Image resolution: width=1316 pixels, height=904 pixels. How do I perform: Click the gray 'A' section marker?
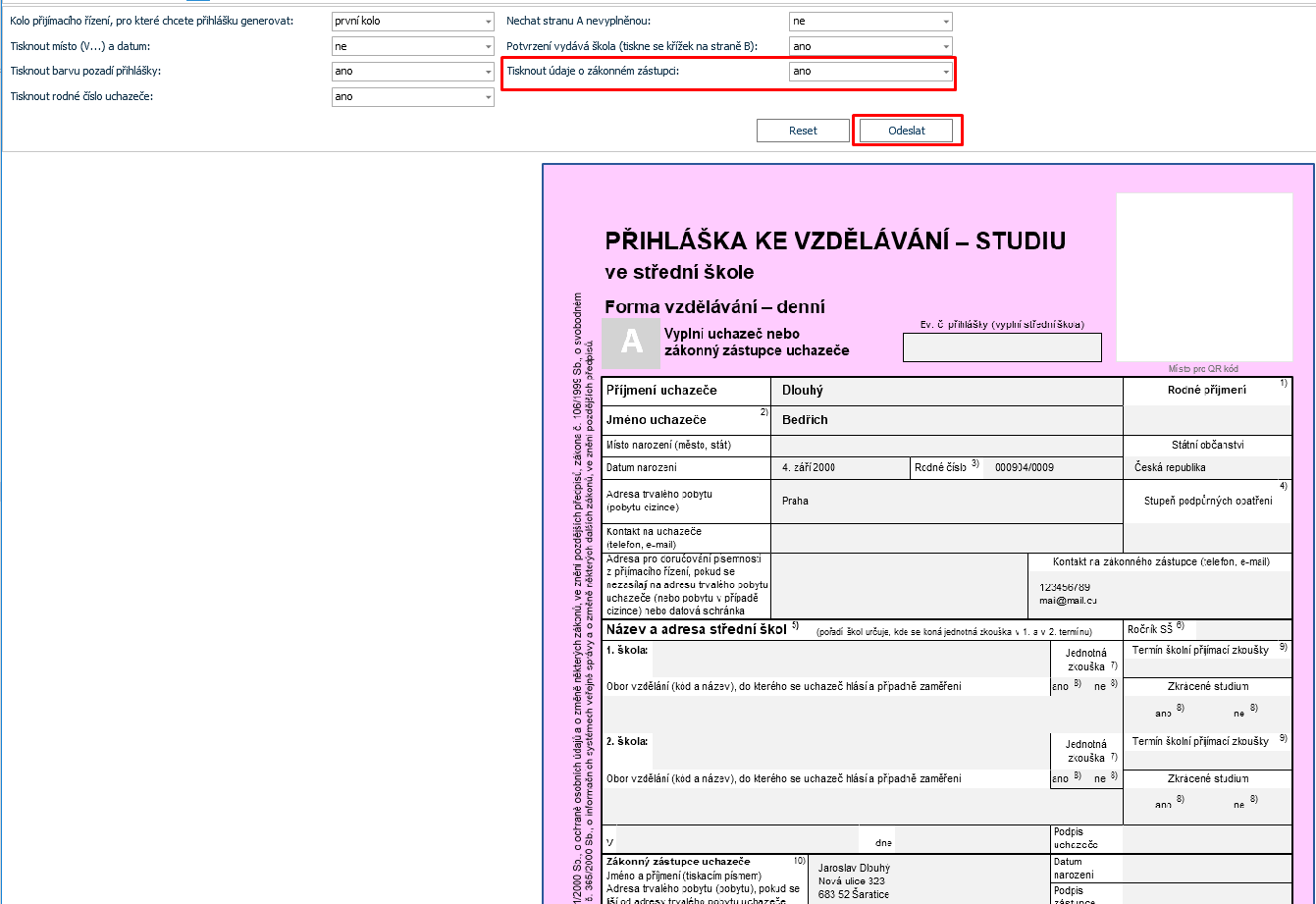pos(631,342)
